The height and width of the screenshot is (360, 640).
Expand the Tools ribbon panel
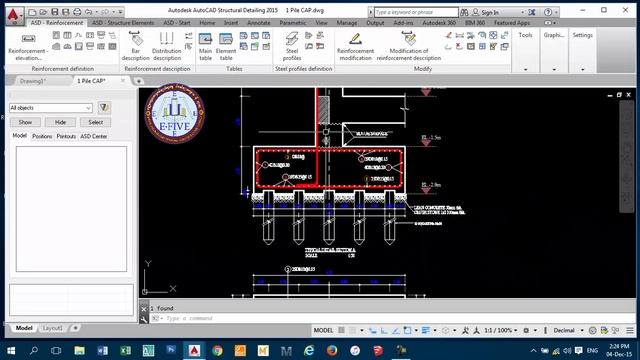coord(525,69)
